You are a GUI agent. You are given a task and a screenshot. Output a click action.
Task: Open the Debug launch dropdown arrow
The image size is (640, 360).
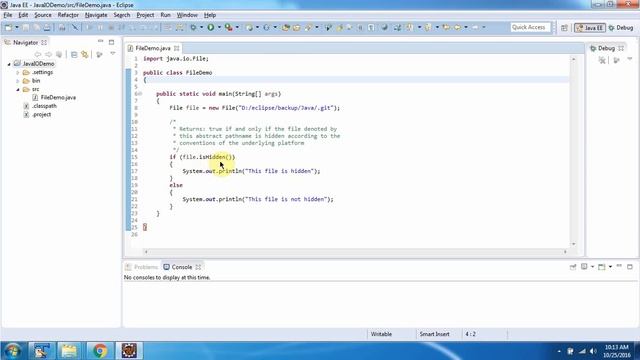201,27
